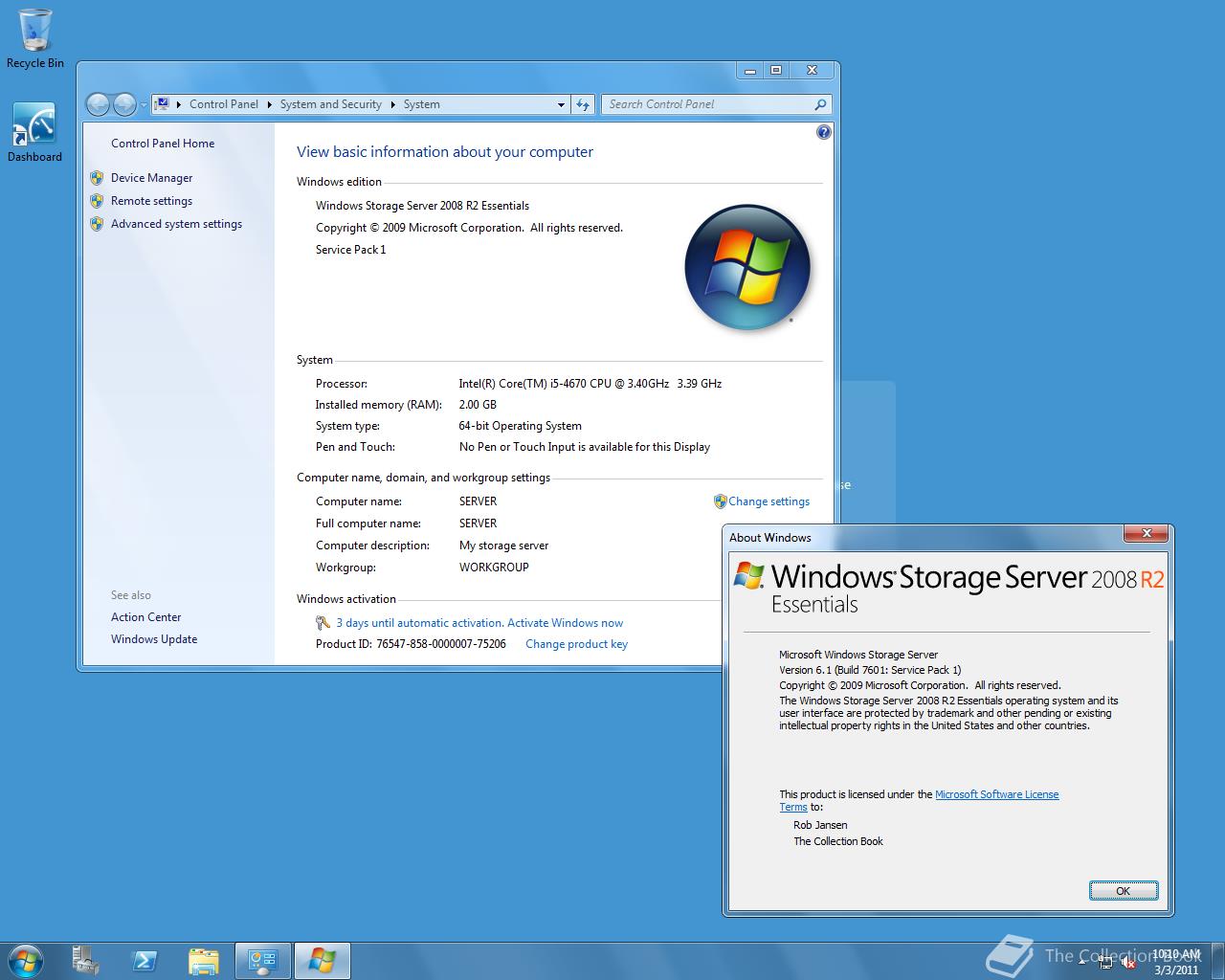The width and height of the screenshot is (1225, 980).
Task: Switch to the Control Panel taskbar button
Action: tap(262, 960)
